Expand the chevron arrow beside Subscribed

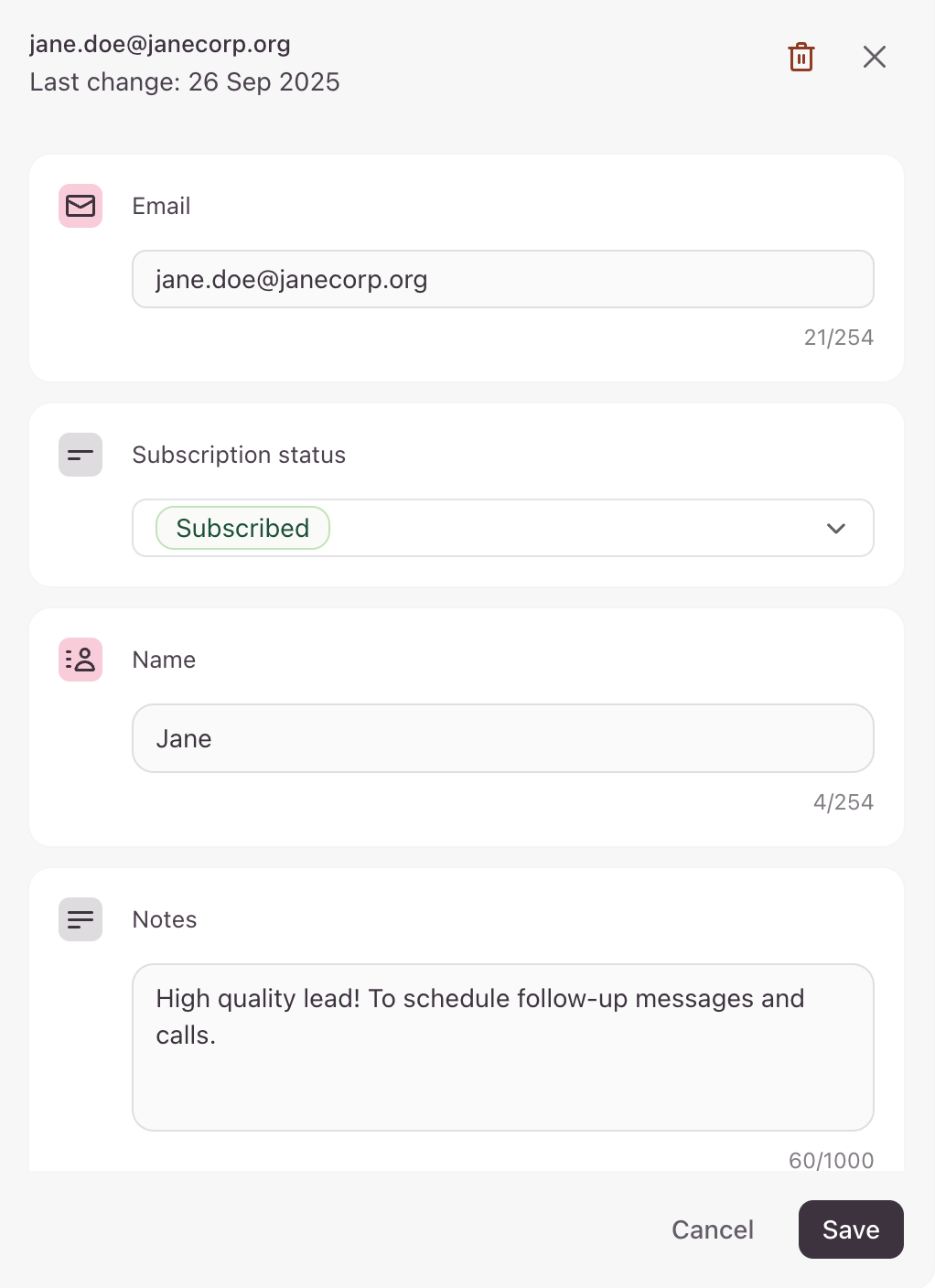[835, 529]
